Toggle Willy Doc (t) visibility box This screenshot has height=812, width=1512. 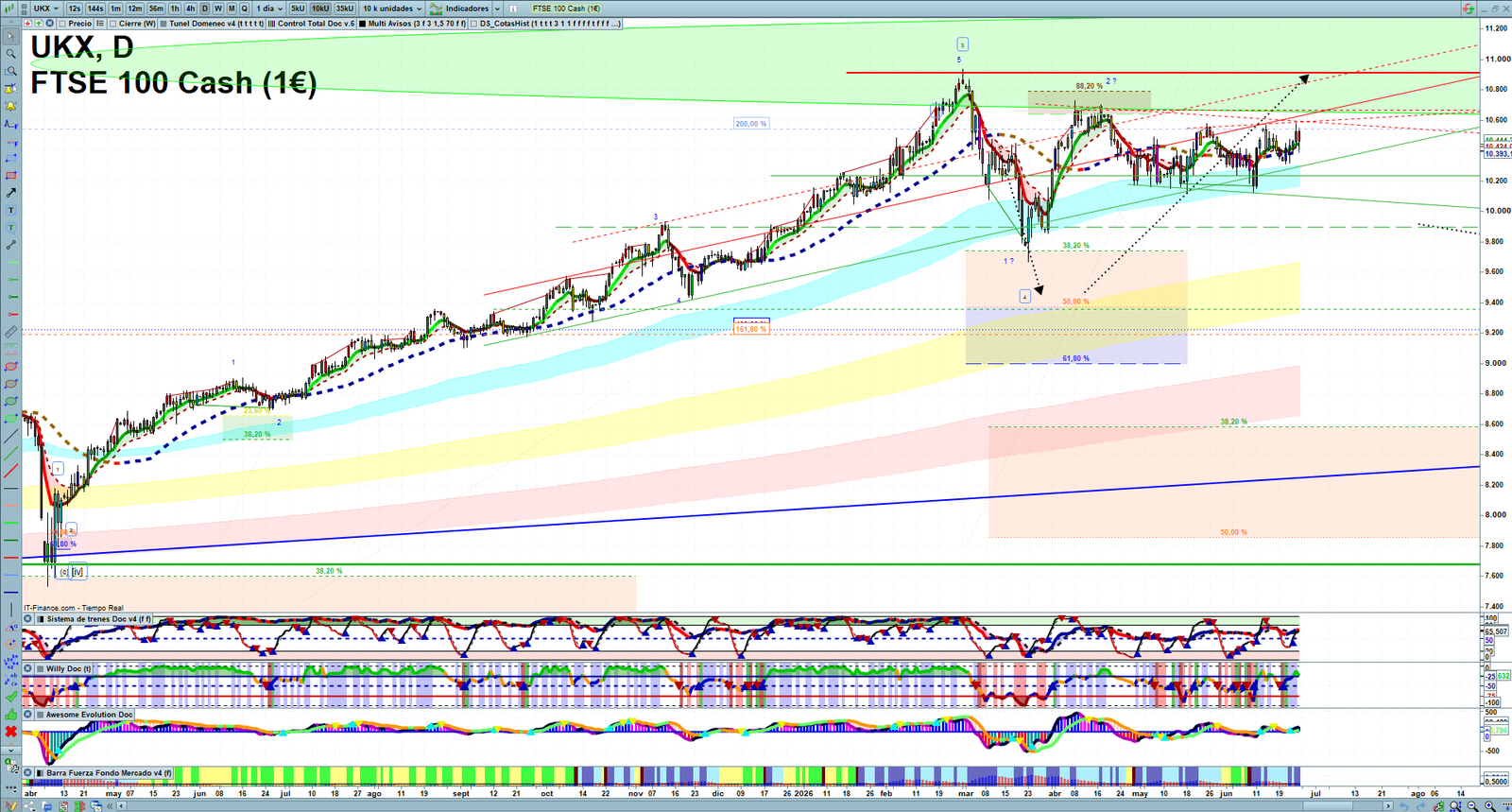[41, 668]
